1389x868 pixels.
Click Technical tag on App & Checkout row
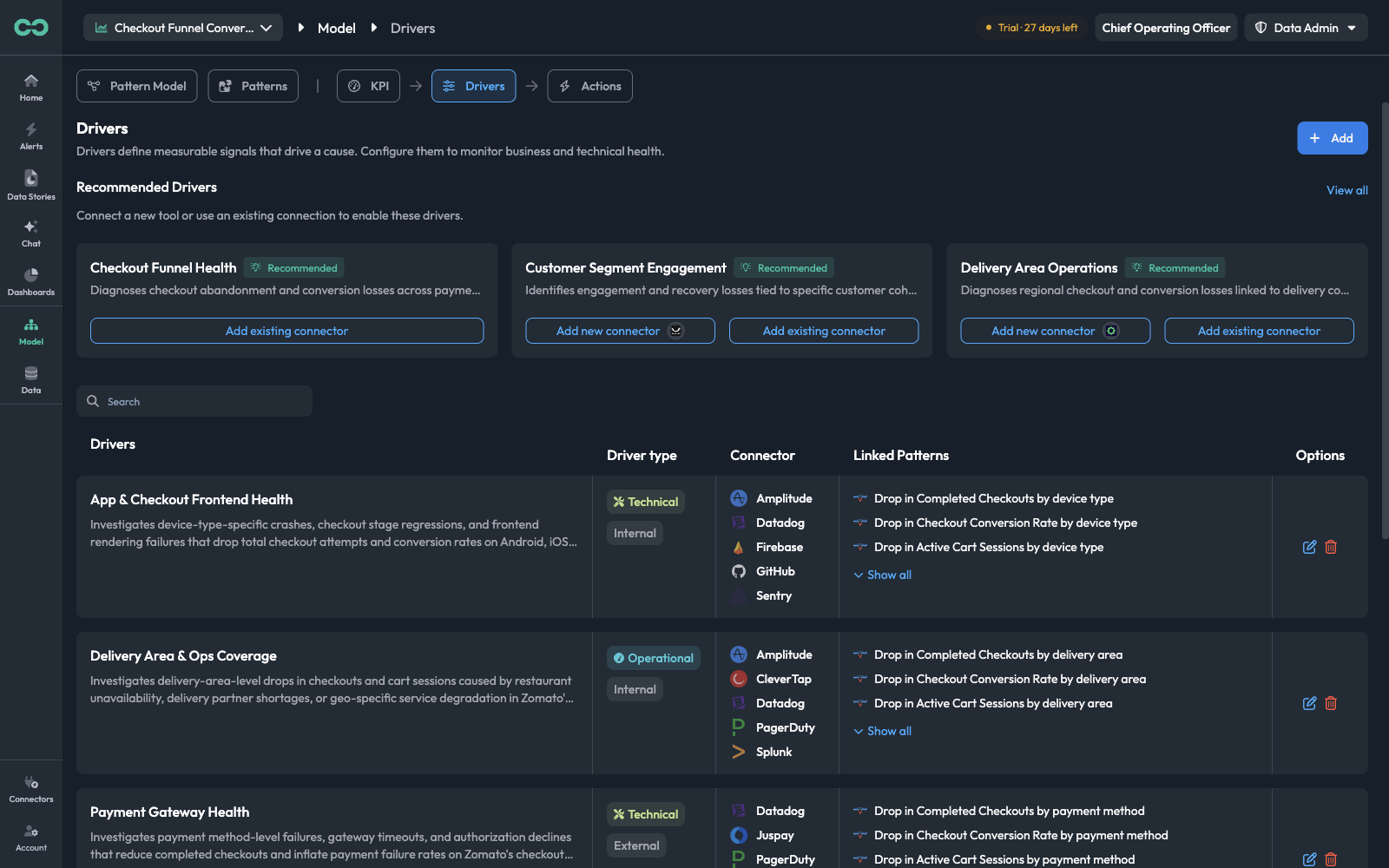point(646,502)
